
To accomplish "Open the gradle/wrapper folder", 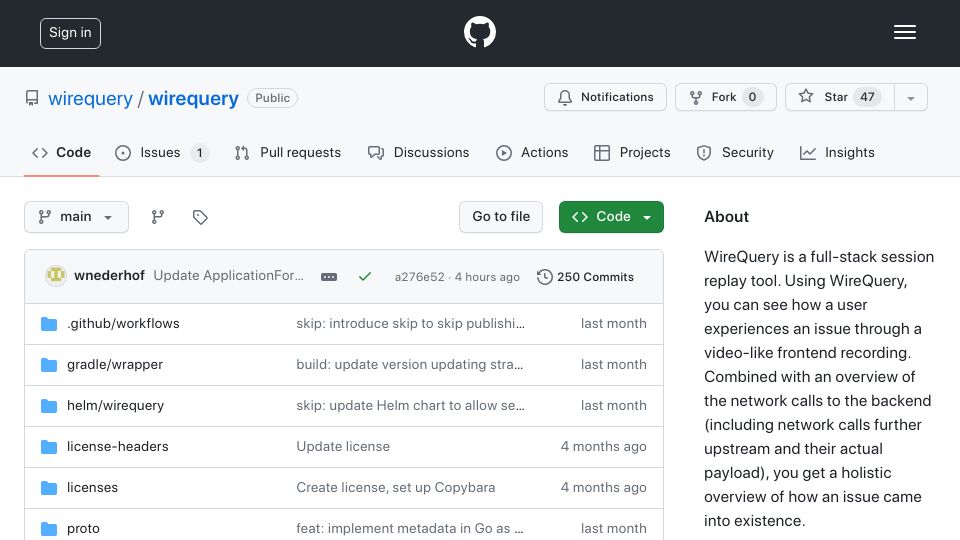I will [x=114, y=364].
